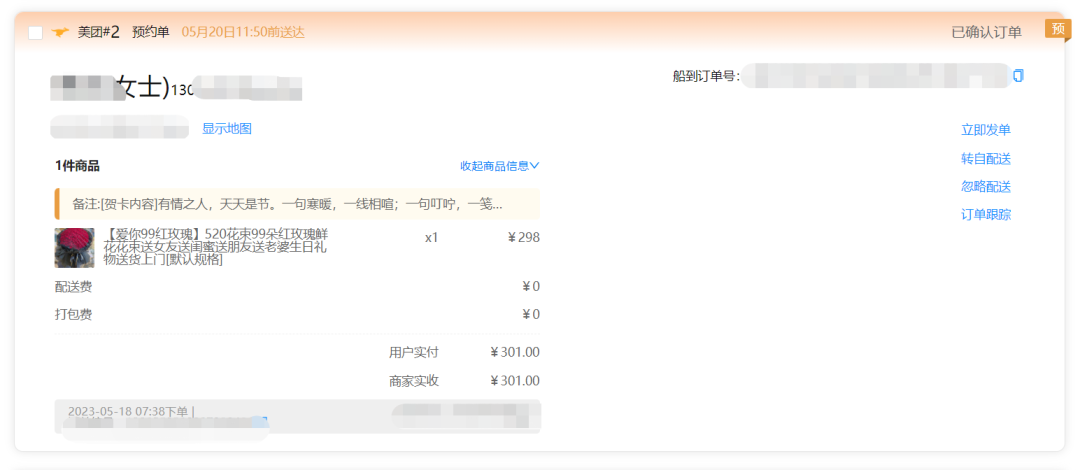1080x470 pixels.
Task: Click the orange 预 reservation badge
Action: click(1058, 29)
